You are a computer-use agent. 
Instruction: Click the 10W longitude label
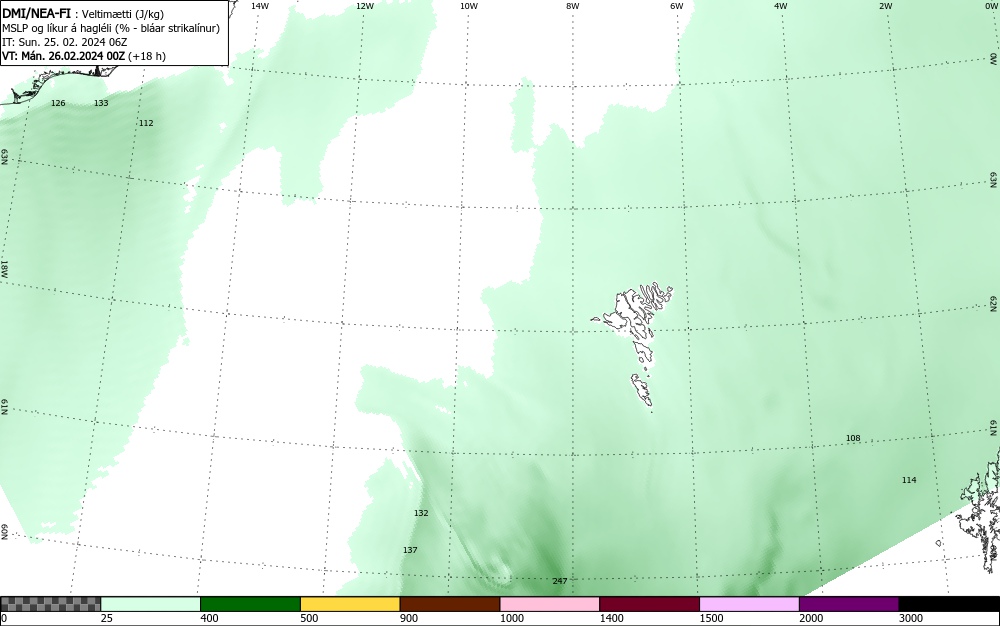pyautogui.click(x=469, y=6)
